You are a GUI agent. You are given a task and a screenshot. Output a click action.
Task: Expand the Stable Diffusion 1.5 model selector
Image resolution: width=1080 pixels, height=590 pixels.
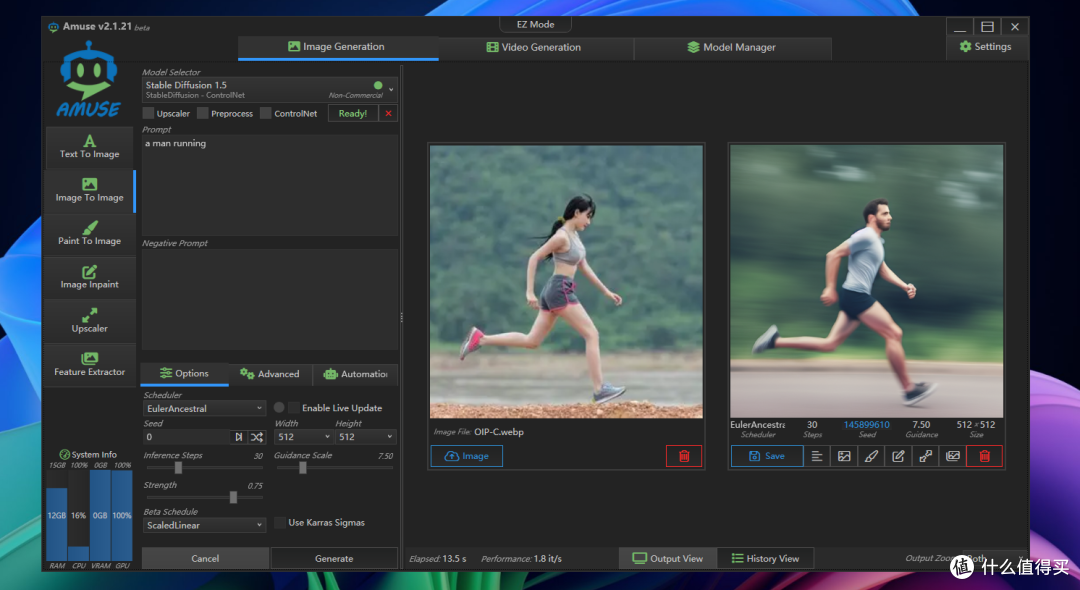[270, 89]
